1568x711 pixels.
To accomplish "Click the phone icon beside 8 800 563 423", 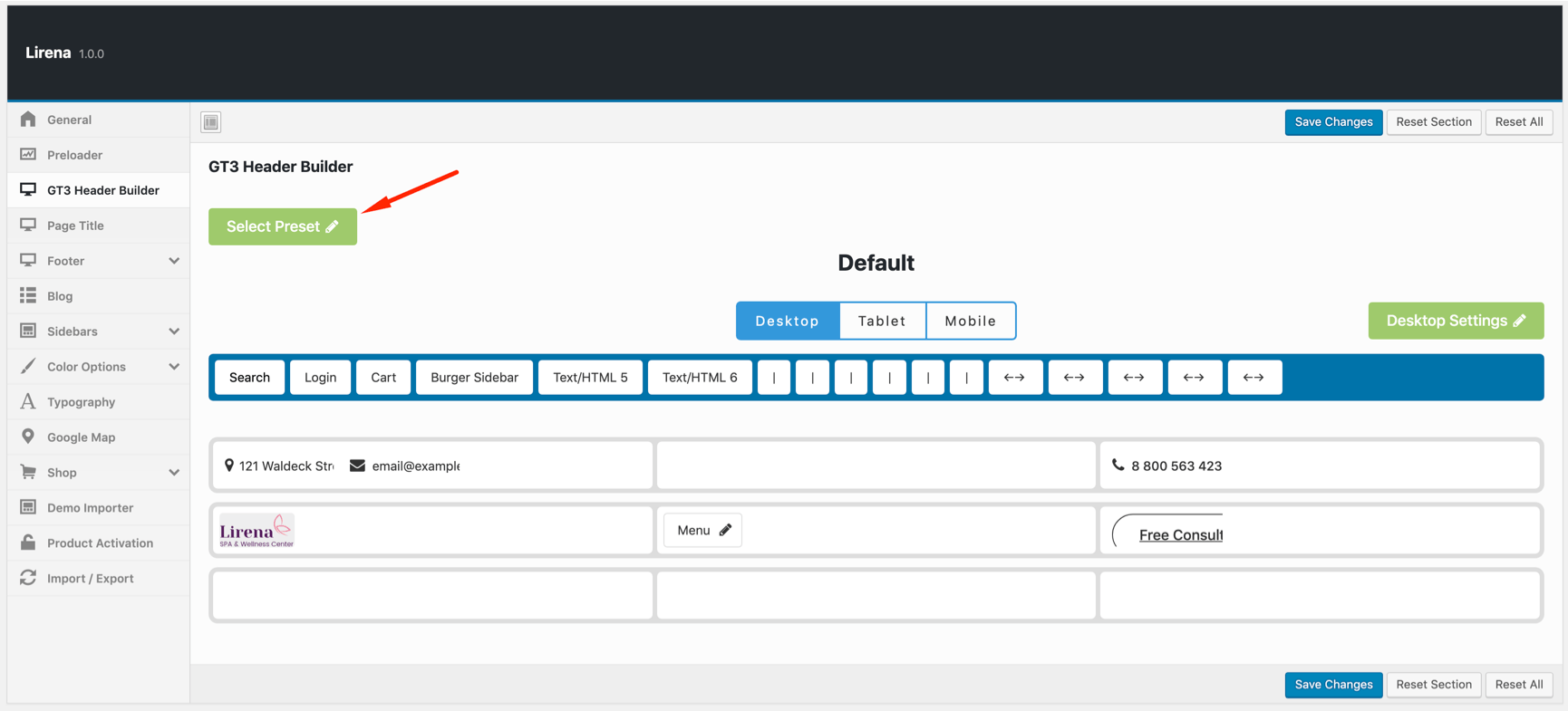I will (1118, 465).
